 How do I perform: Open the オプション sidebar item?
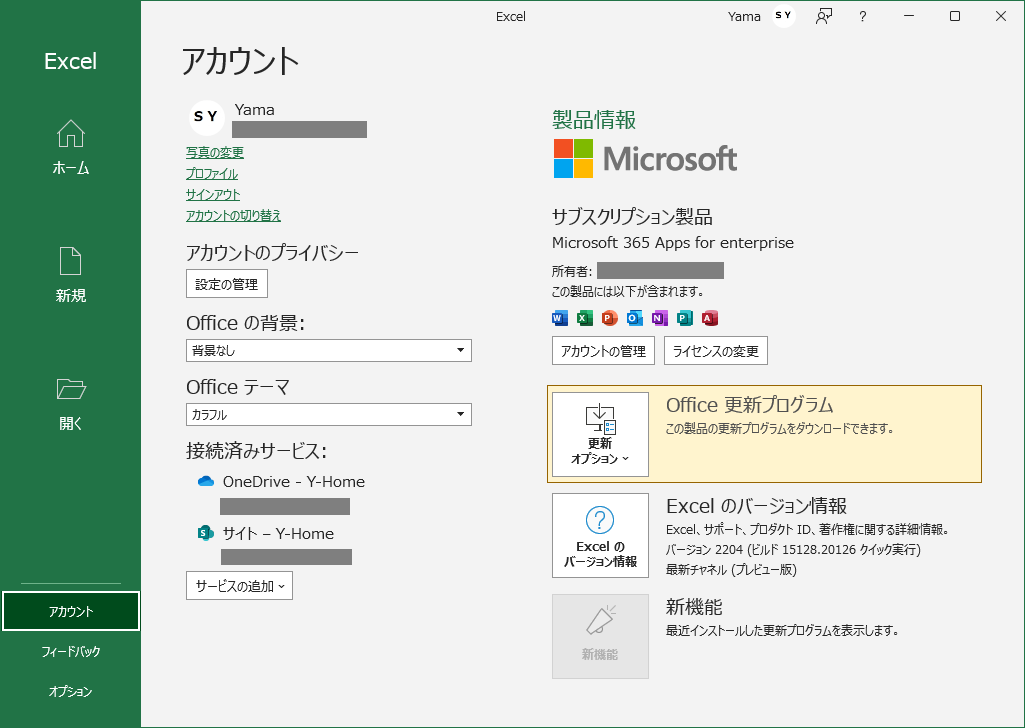click(x=71, y=691)
